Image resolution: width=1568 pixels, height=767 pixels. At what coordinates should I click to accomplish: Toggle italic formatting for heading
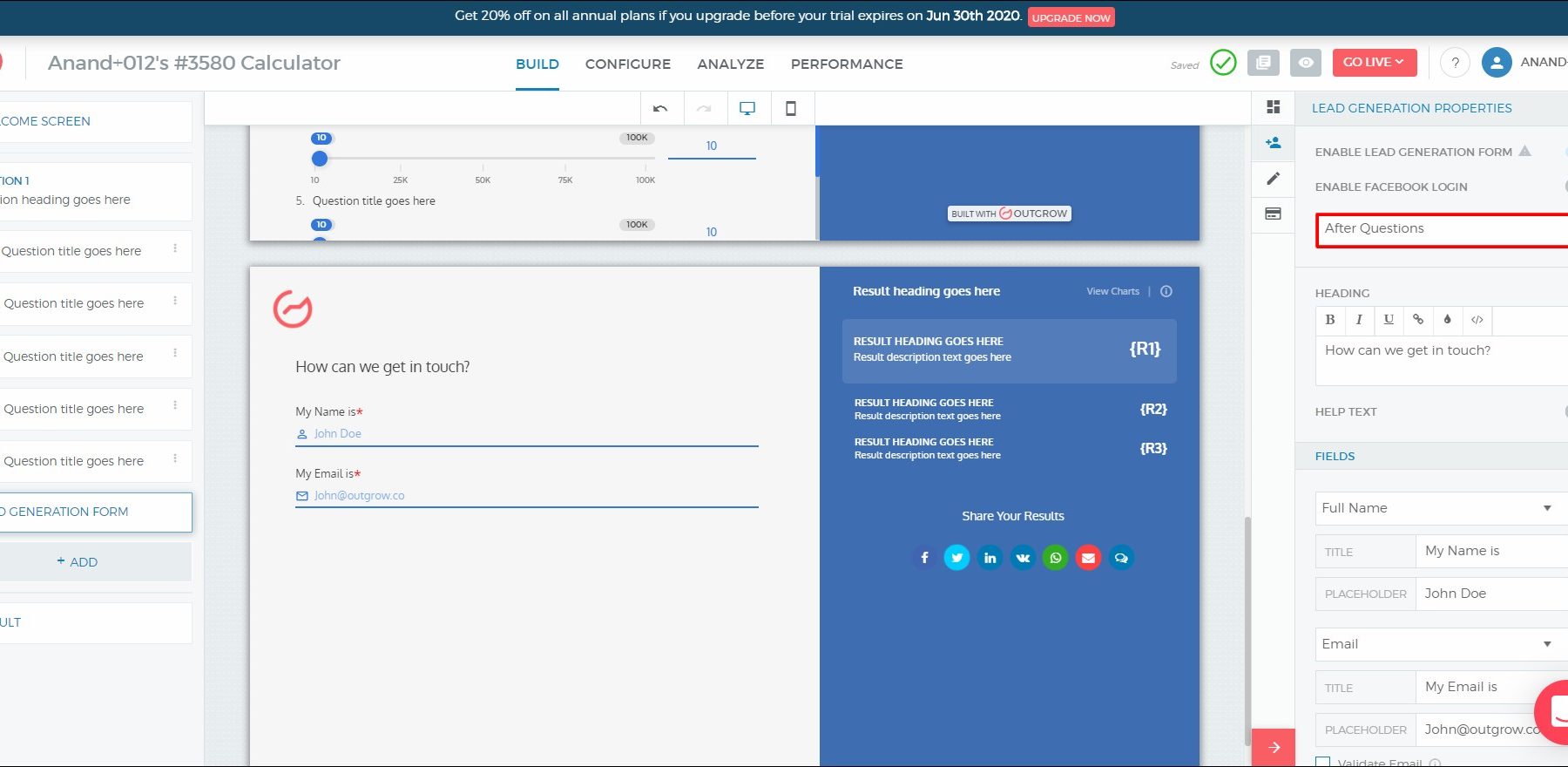1359,320
